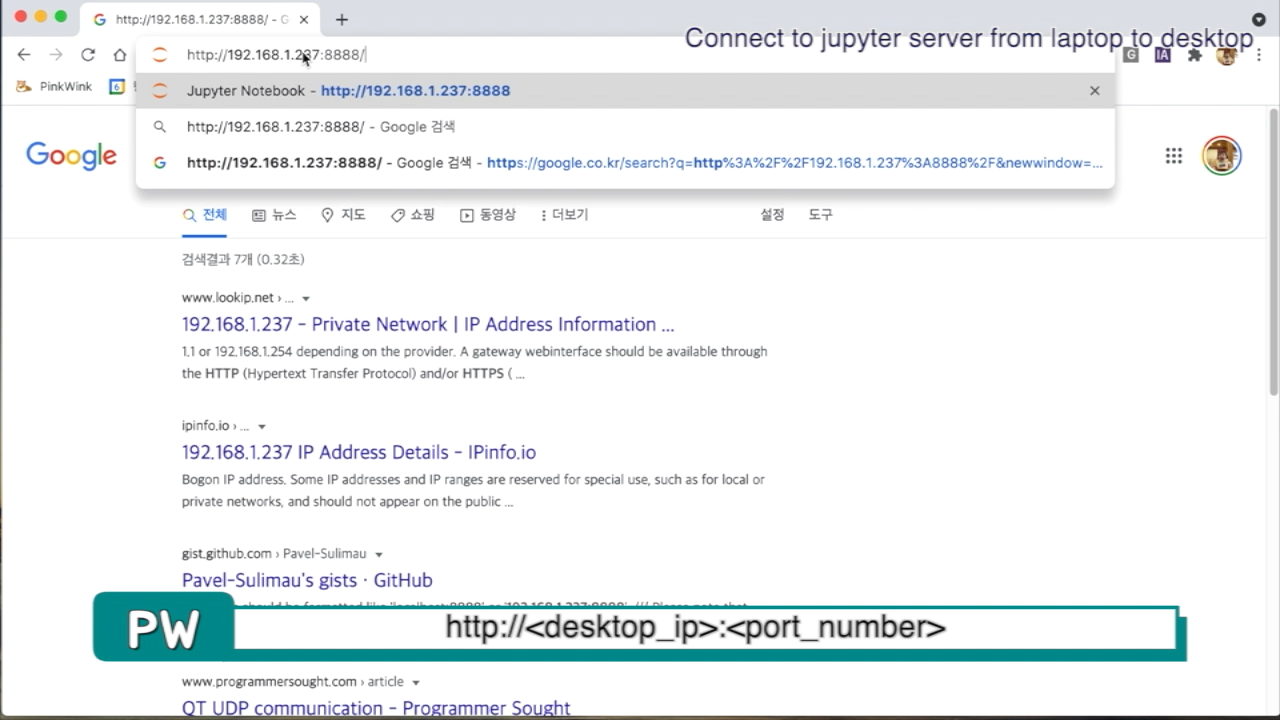Open a new tab with plus button
The width and height of the screenshot is (1280, 720).
pos(342,19)
